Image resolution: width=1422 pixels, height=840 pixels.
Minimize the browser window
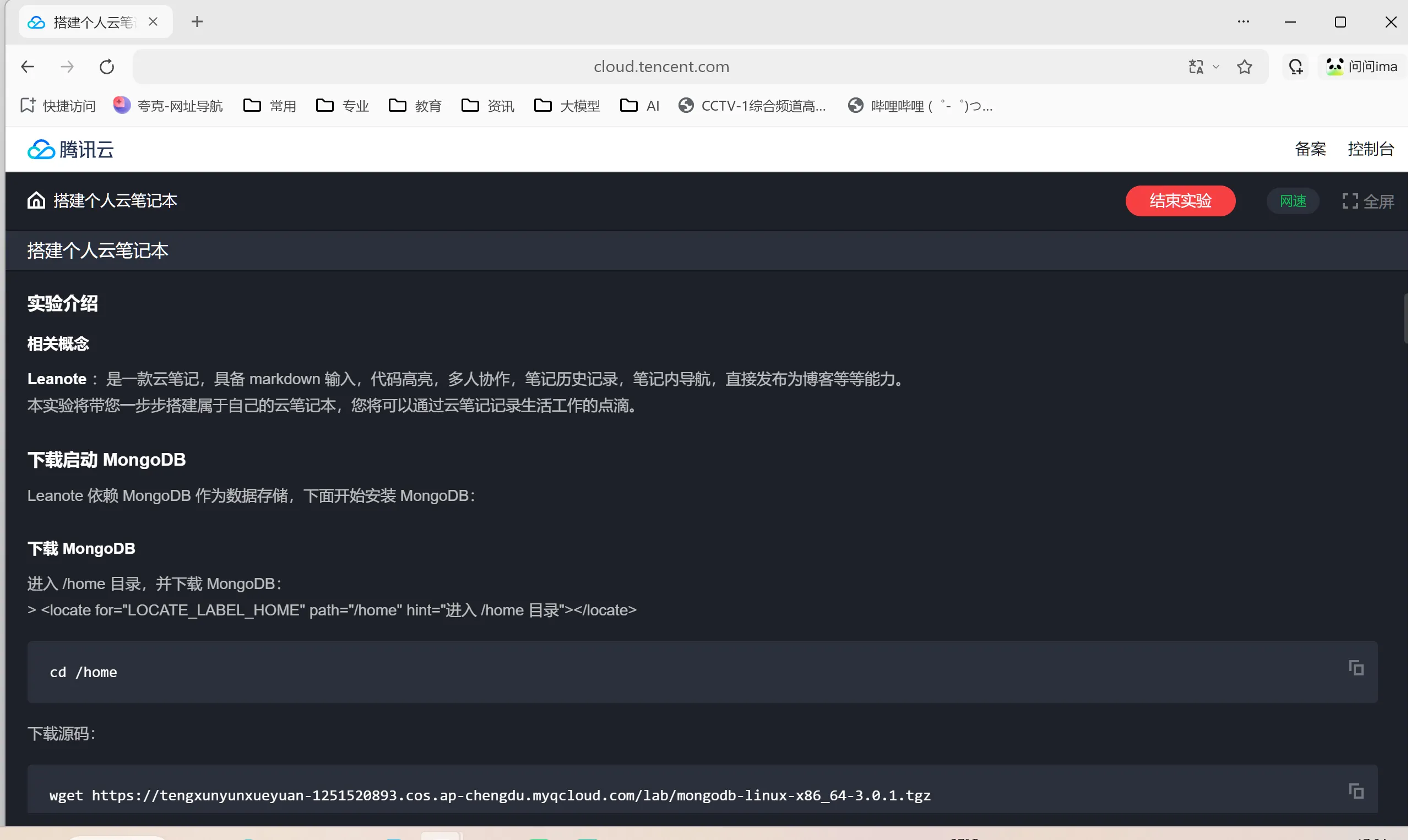[x=1290, y=21]
